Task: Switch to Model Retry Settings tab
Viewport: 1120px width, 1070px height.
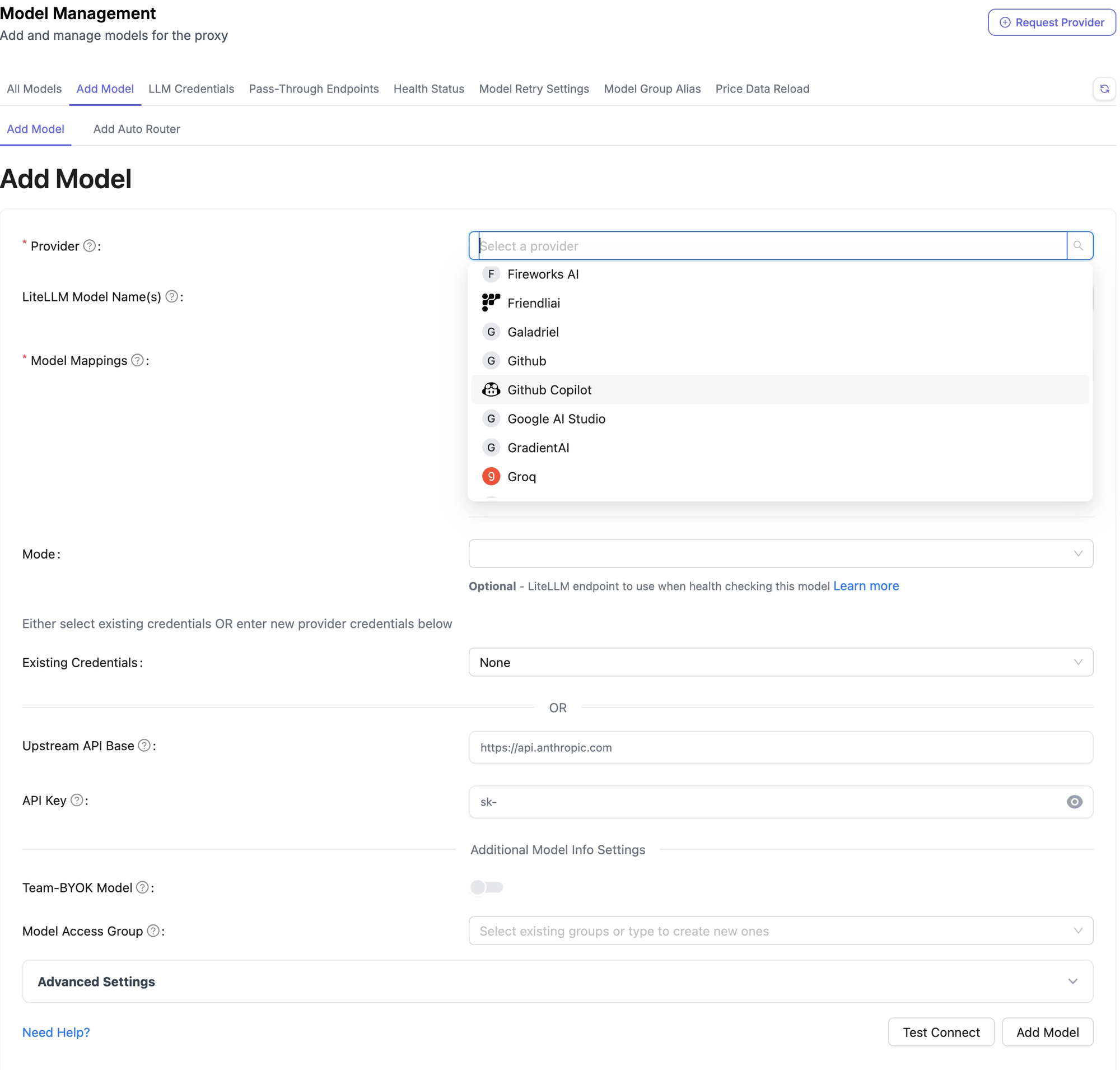Action: coord(534,89)
